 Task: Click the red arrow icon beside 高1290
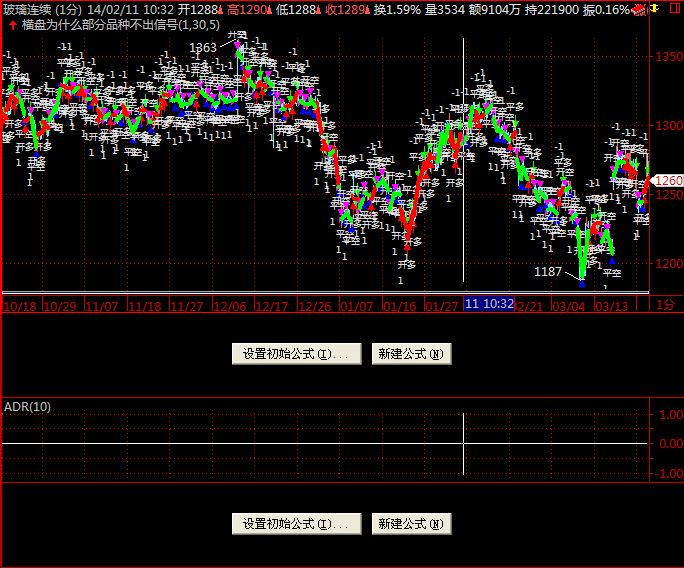269,9
